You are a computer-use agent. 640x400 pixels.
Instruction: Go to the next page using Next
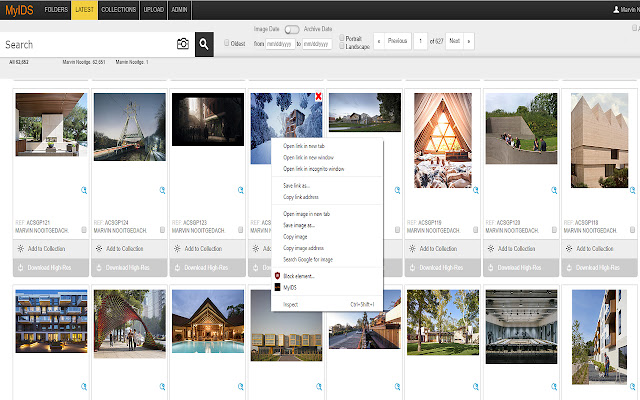(x=455, y=41)
